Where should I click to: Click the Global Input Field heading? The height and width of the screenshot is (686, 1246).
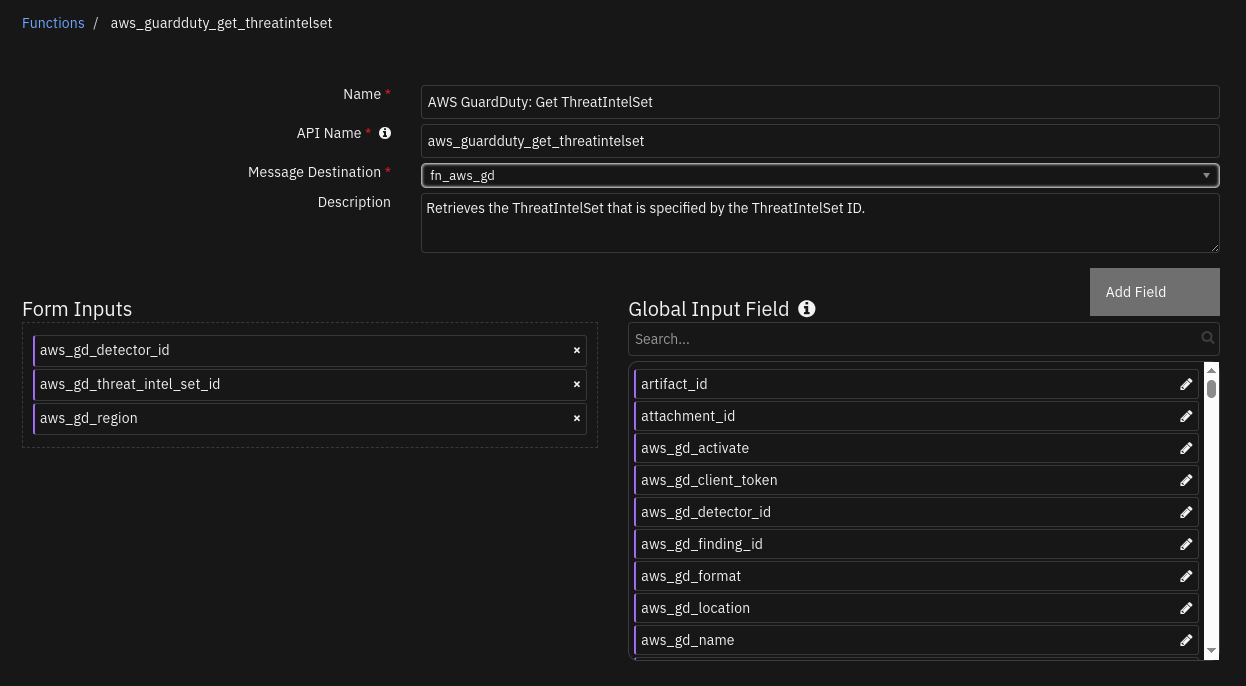pos(709,309)
